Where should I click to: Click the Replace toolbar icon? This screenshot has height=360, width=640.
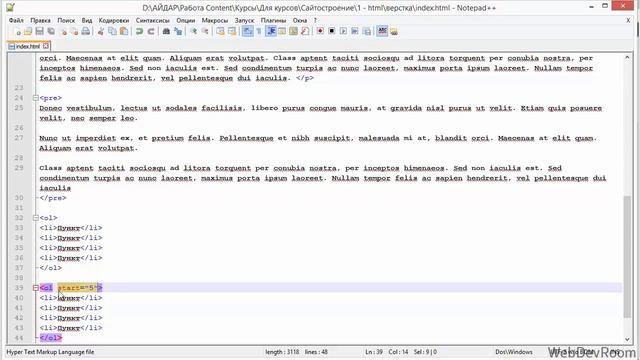[x=178, y=31]
